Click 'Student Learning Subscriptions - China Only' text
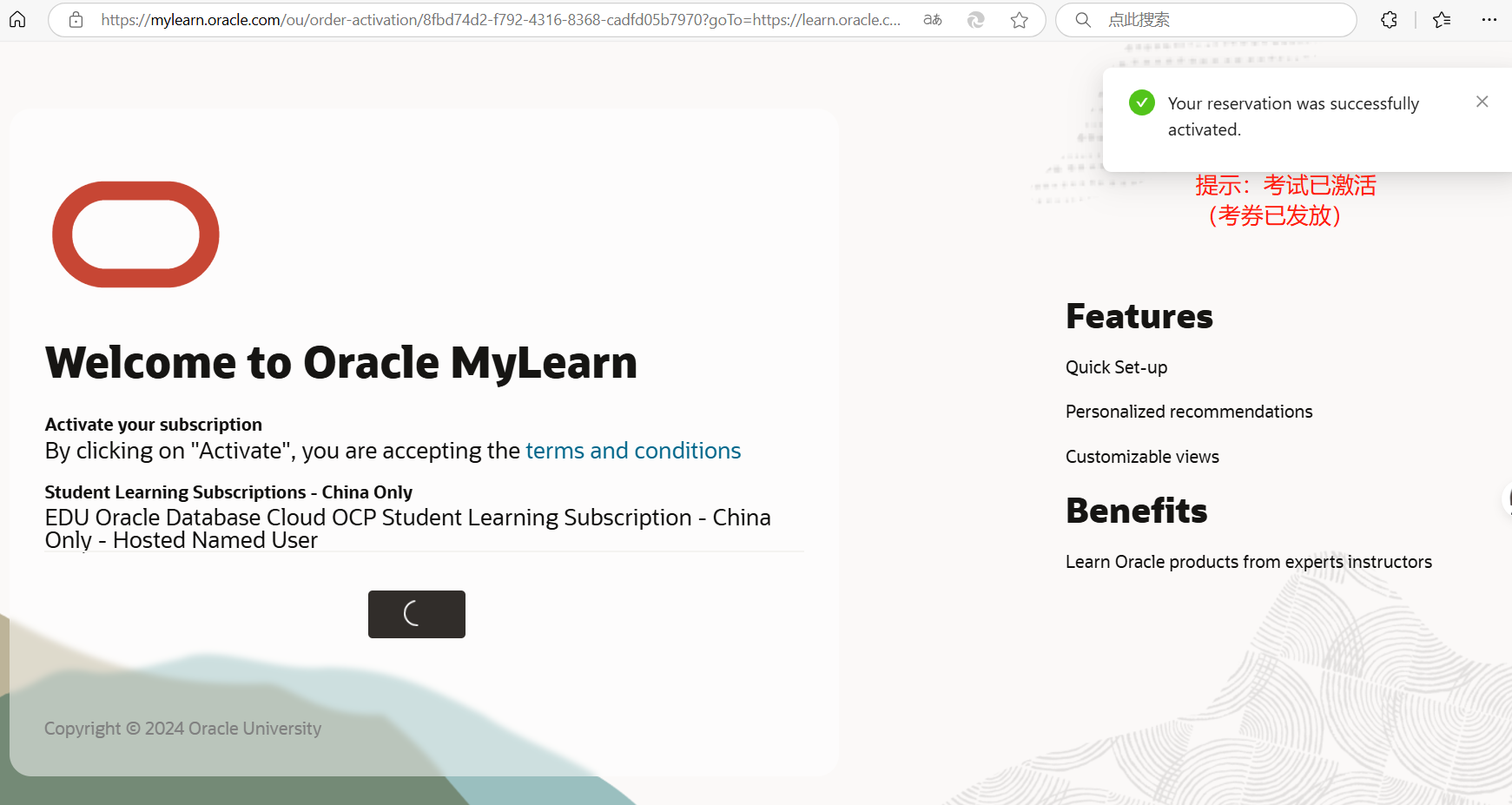Image resolution: width=1512 pixels, height=805 pixels. [x=228, y=492]
